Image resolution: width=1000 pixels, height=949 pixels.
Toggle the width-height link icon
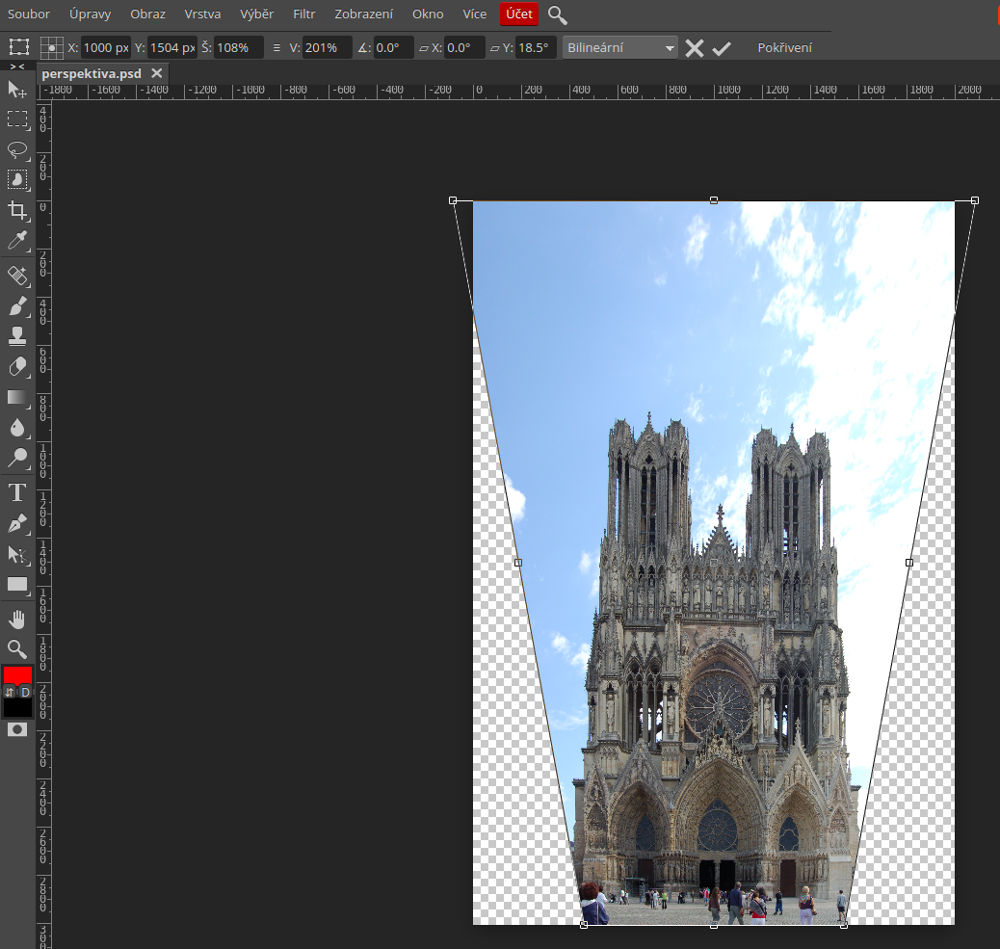click(x=276, y=48)
